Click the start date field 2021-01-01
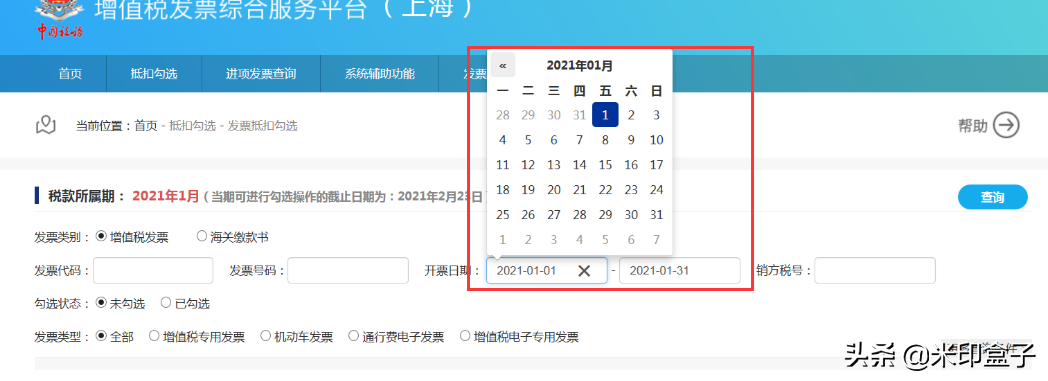 coord(547,271)
